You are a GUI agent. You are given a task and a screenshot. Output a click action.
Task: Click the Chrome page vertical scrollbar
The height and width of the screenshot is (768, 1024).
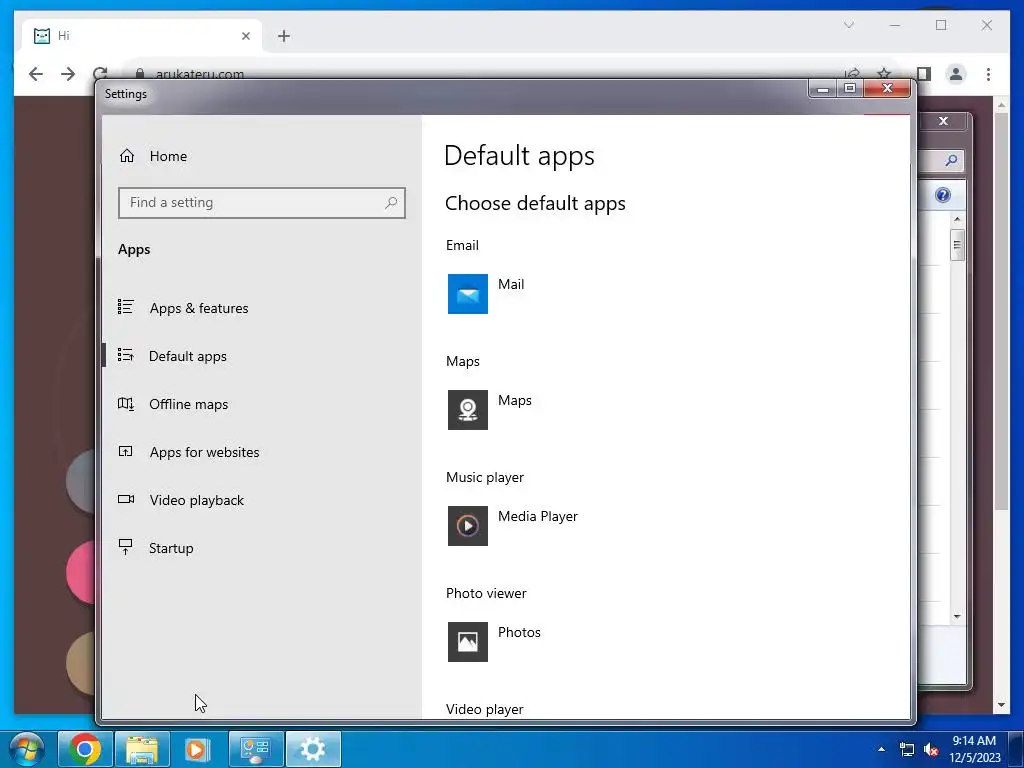(1002, 310)
